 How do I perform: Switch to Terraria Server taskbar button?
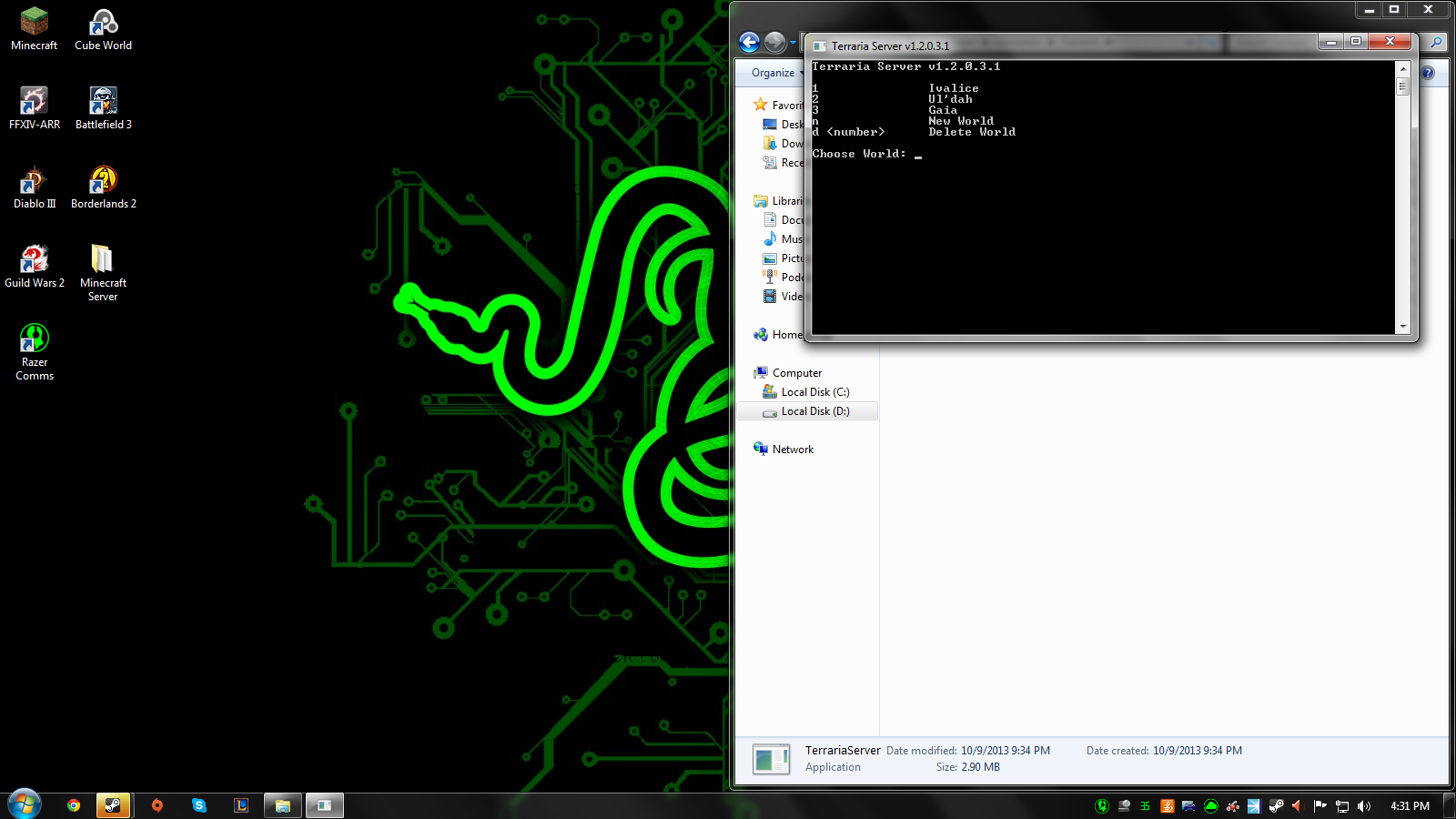click(x=324, y=805)
